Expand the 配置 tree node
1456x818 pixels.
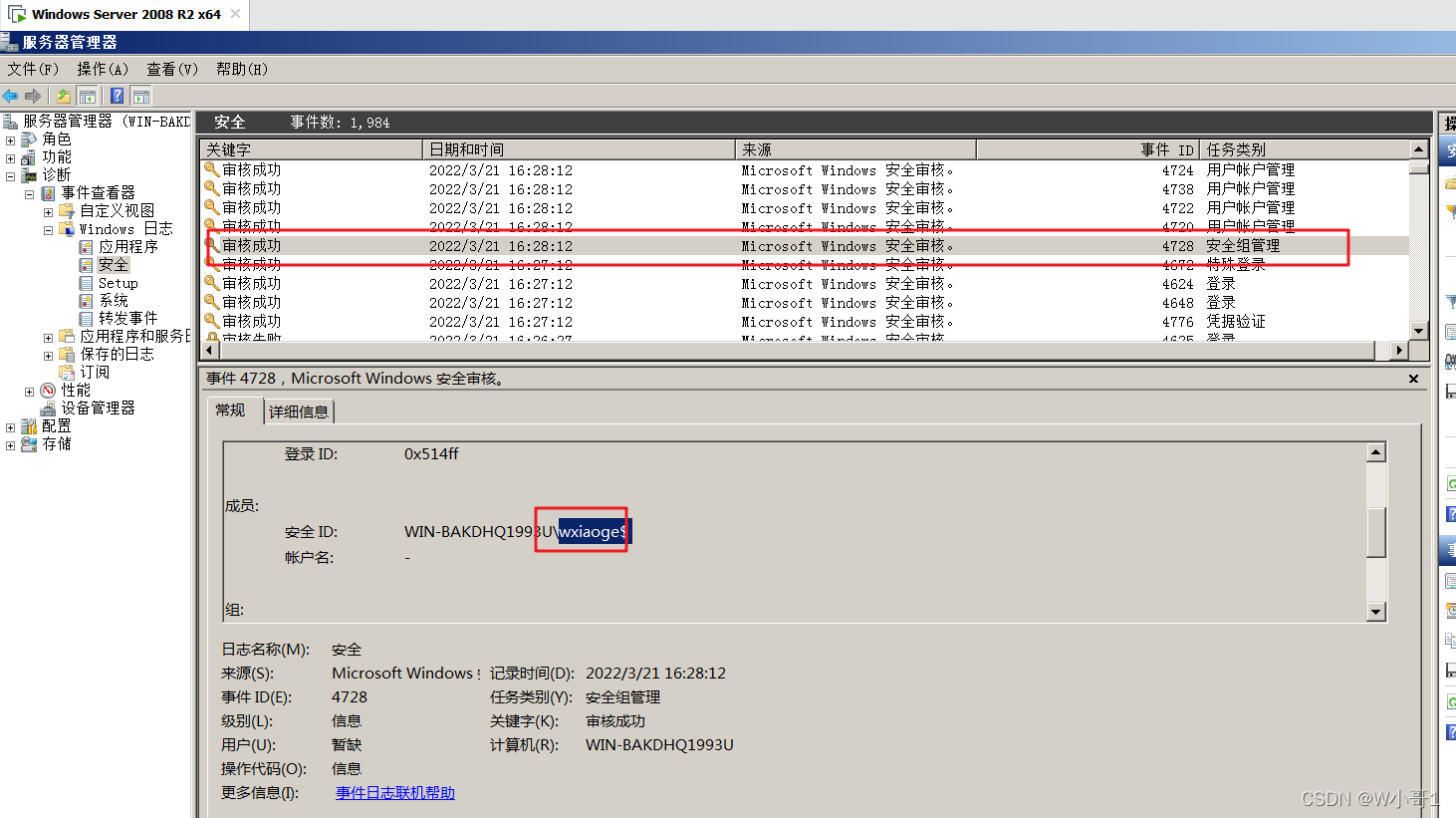[10, 427]
